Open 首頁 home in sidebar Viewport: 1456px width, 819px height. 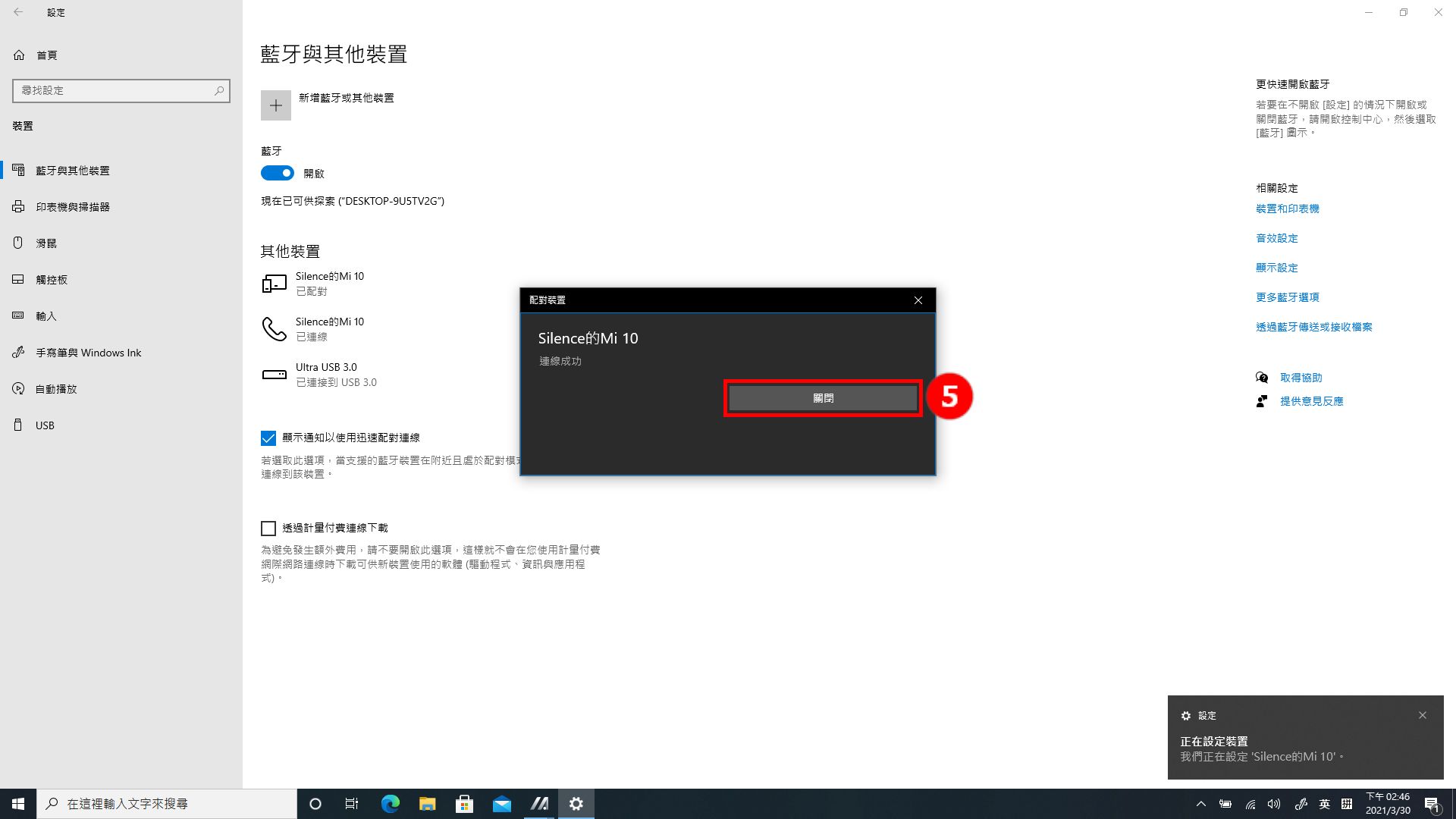[x=121, y=55]
